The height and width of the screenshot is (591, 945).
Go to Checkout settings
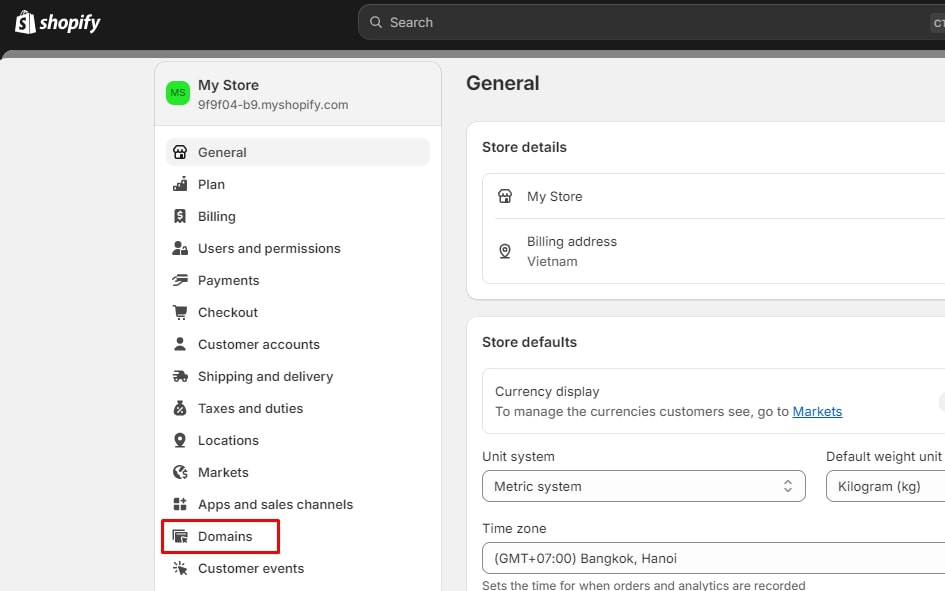[x=298, y=311]
